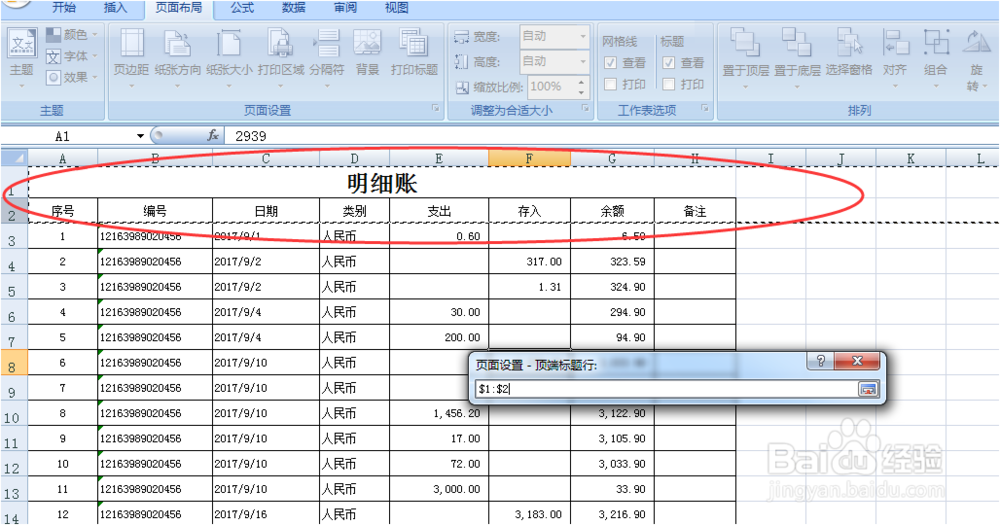Click the 缩放比例 100% field
This screenshot has width=1000, height=525.
(x=552, y=86)
